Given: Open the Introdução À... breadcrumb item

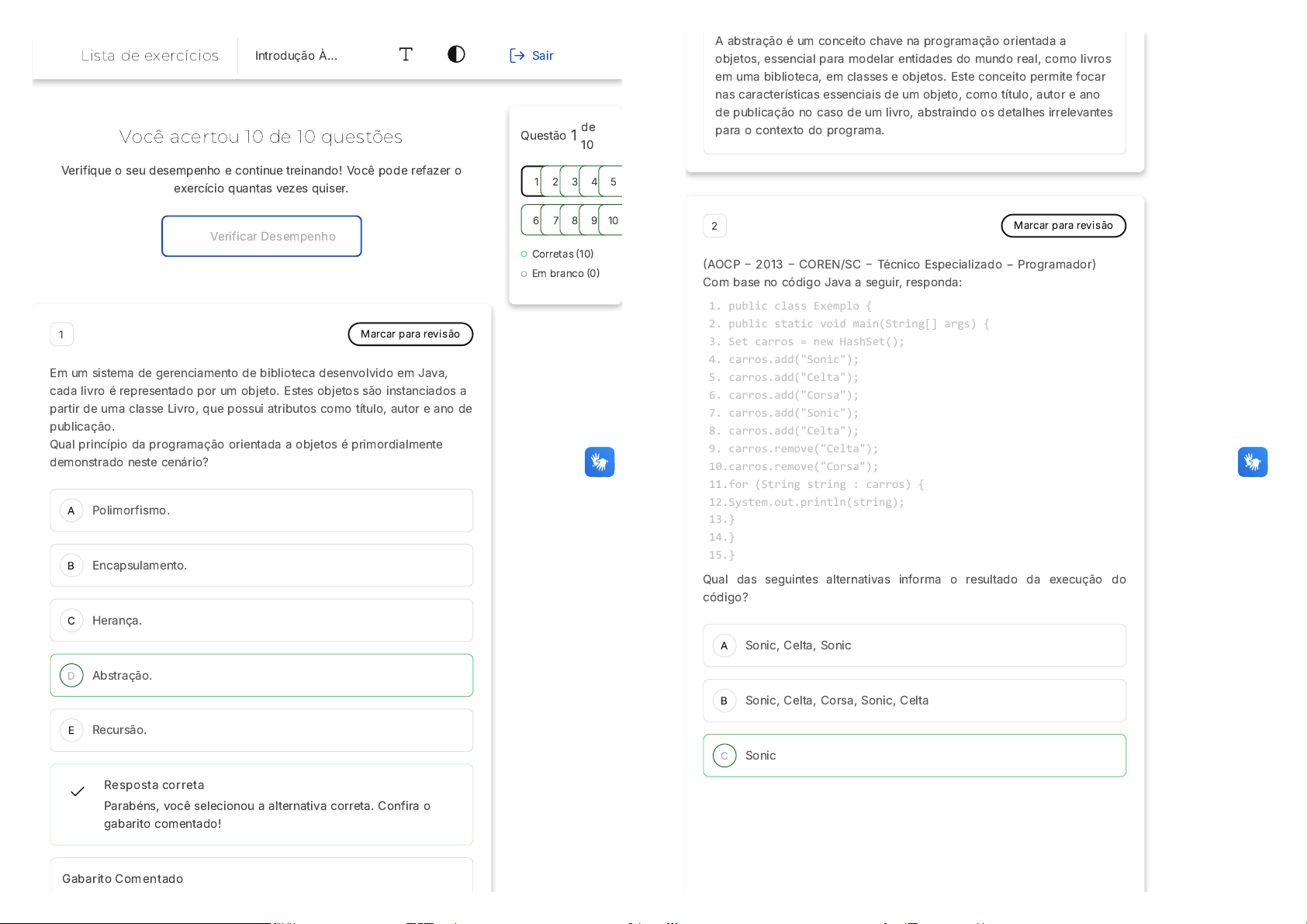Looking at the screenshot, I should 296,56.
